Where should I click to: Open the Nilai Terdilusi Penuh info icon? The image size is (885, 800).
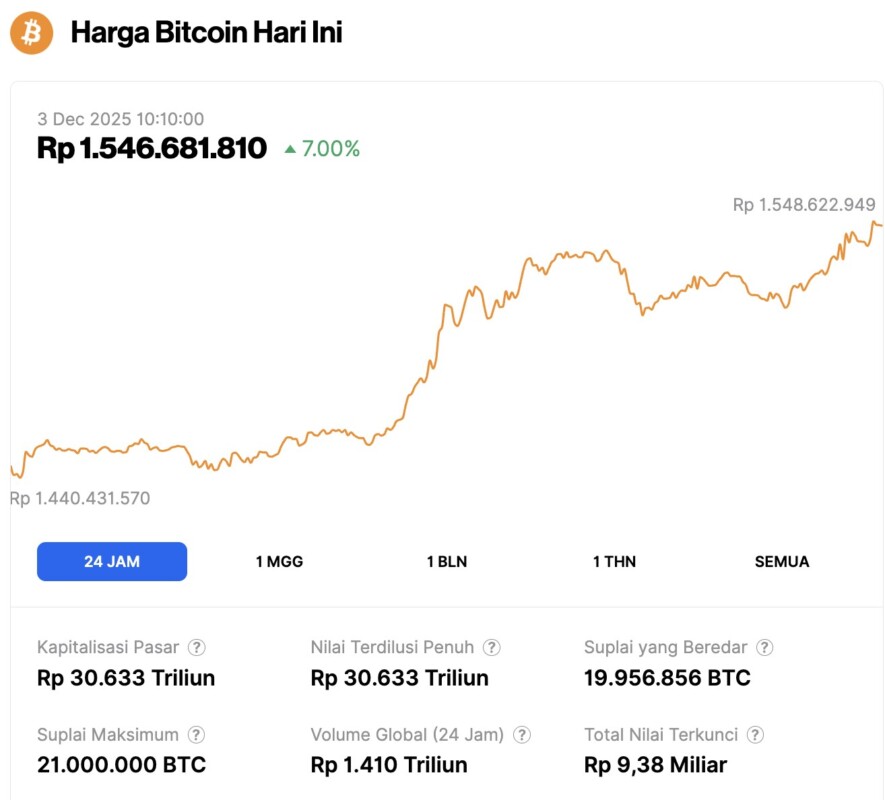492,648
